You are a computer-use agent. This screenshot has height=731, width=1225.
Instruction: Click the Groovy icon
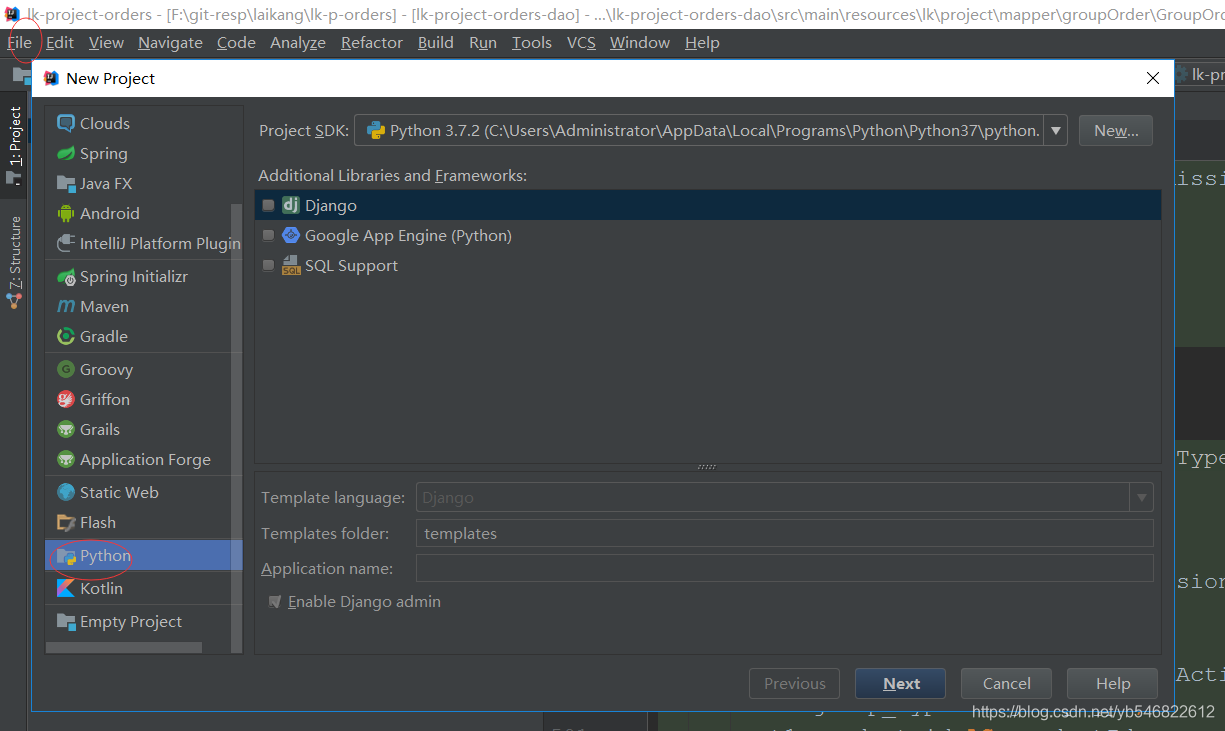coord(66,369)
